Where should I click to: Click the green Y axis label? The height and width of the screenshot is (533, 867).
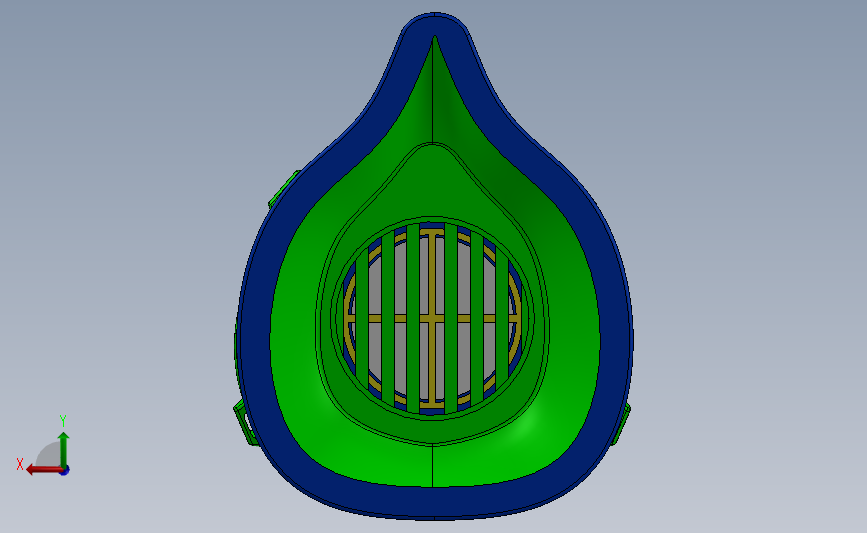tap(62, 421)
